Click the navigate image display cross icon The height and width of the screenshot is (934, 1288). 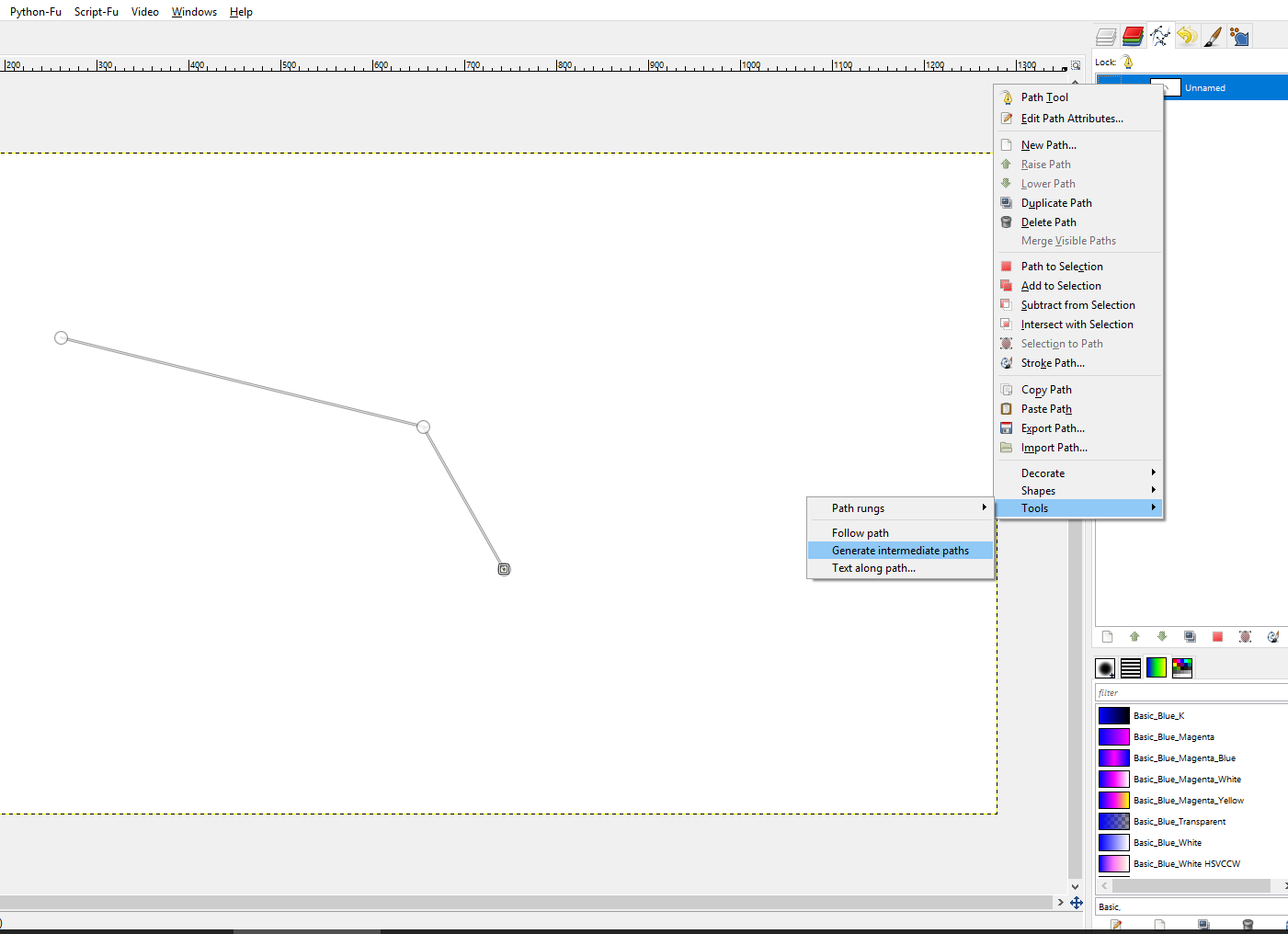tap(1076, 903)
